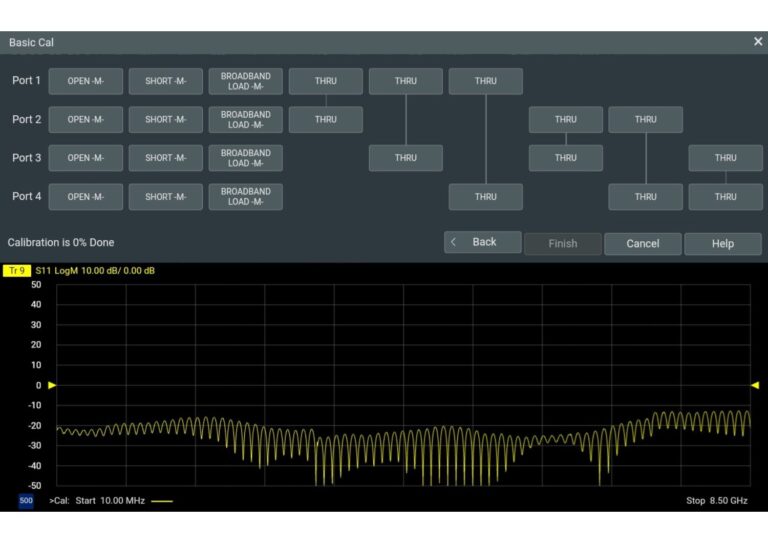Click the yellow trace line legend
Viewport: 768px width, 543px height.
point(162,501)
